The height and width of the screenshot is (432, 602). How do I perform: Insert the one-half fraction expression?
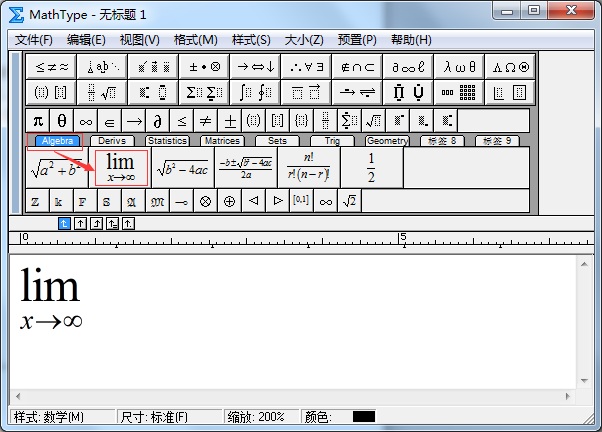click(x=371, y=168)
